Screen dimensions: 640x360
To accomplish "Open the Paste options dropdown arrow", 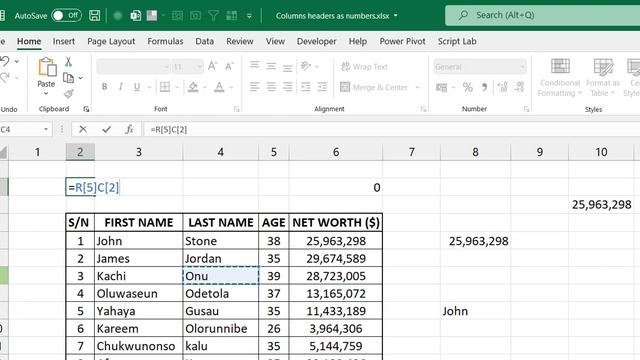I will [46, 93].
